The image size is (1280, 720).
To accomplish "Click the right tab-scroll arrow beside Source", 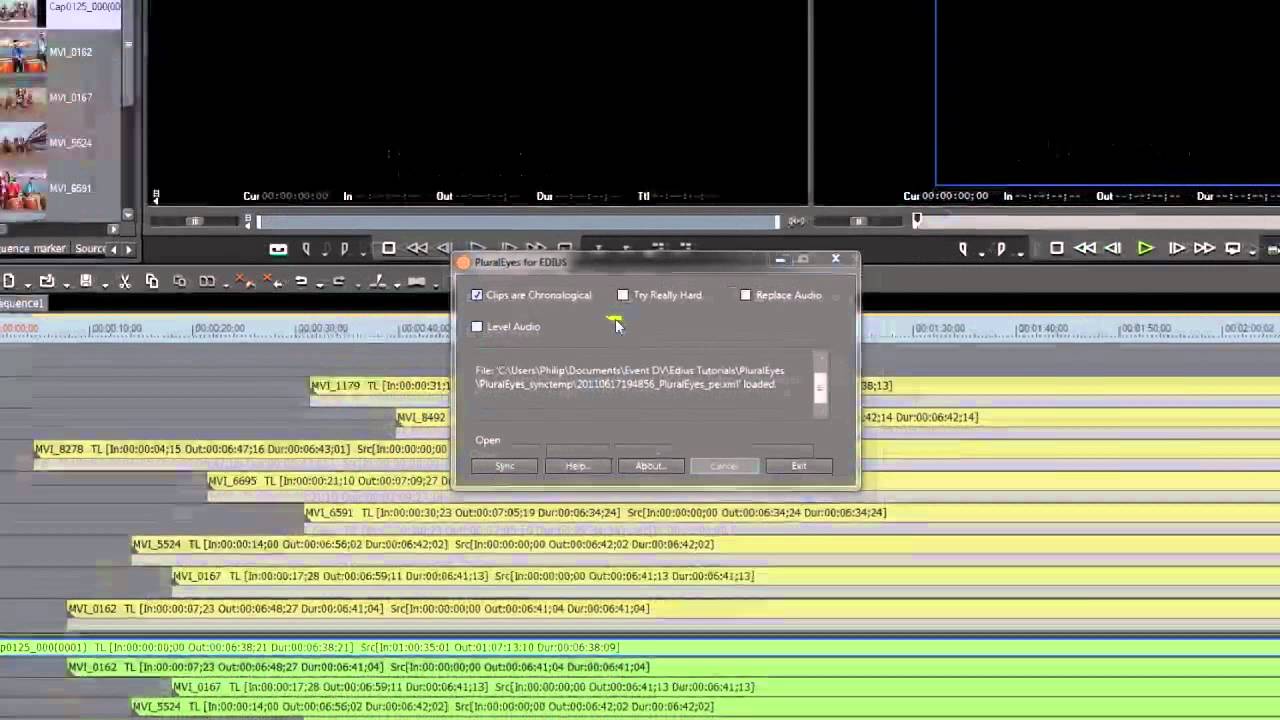I will coord(128,249).
